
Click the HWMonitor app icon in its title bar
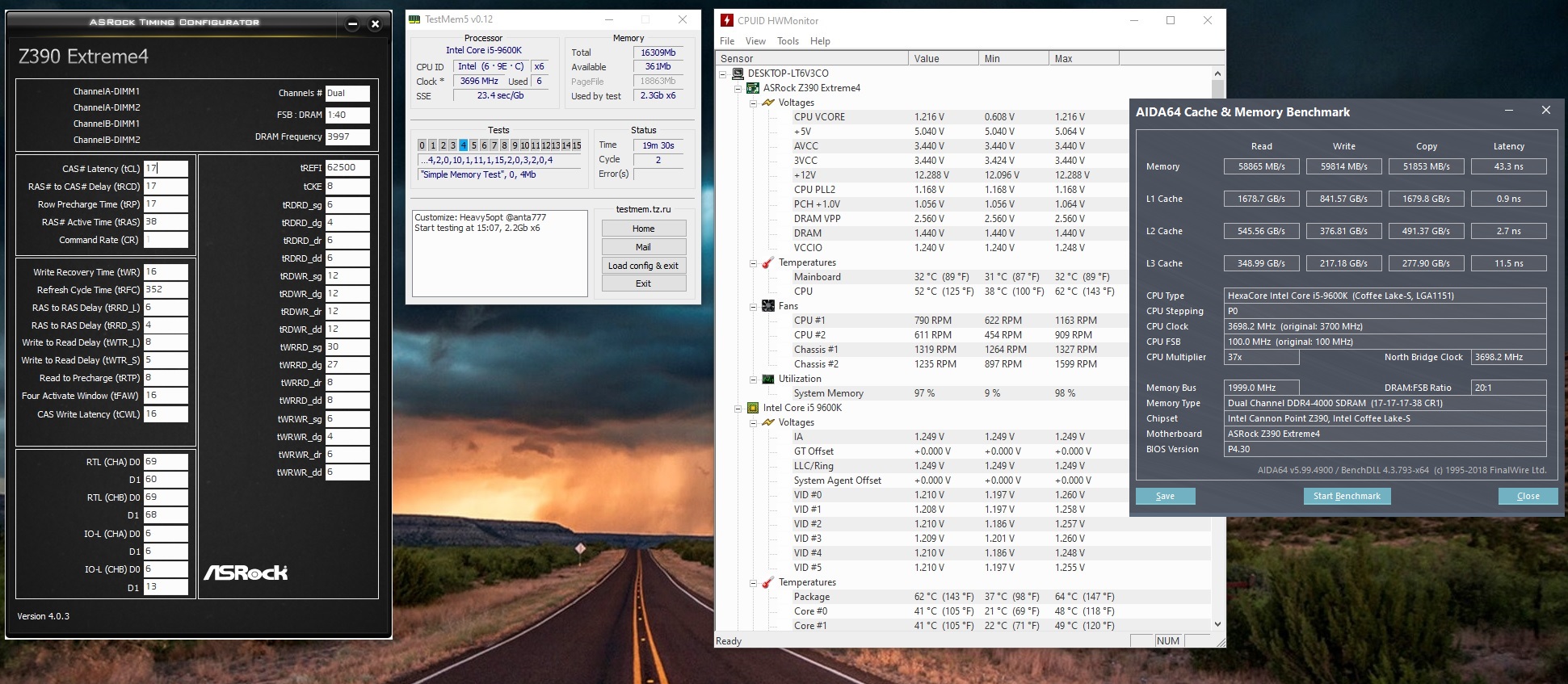pos(726,20)
